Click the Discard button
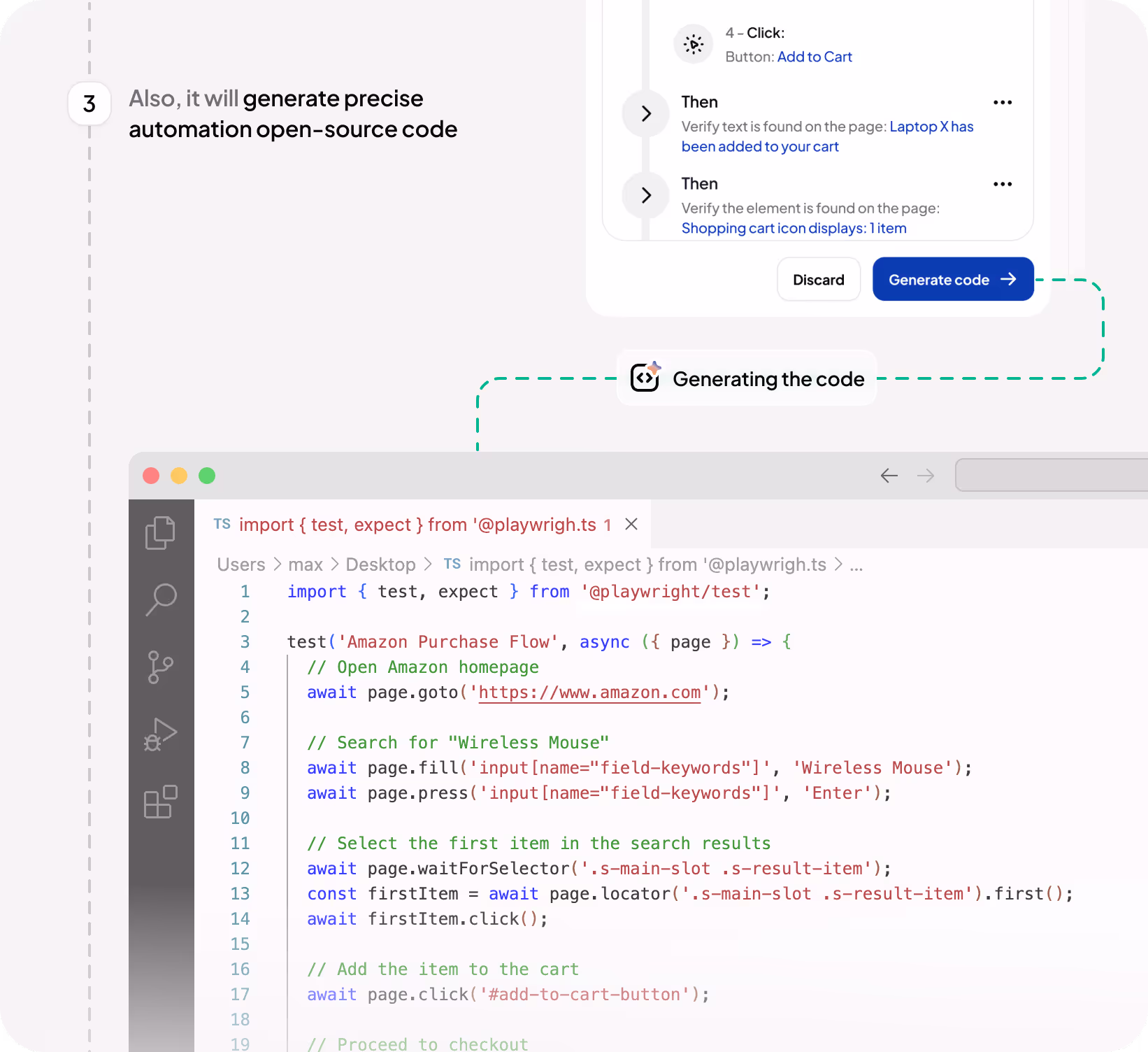Screen dimensions: 1148x1052 [x=819, y=280]
